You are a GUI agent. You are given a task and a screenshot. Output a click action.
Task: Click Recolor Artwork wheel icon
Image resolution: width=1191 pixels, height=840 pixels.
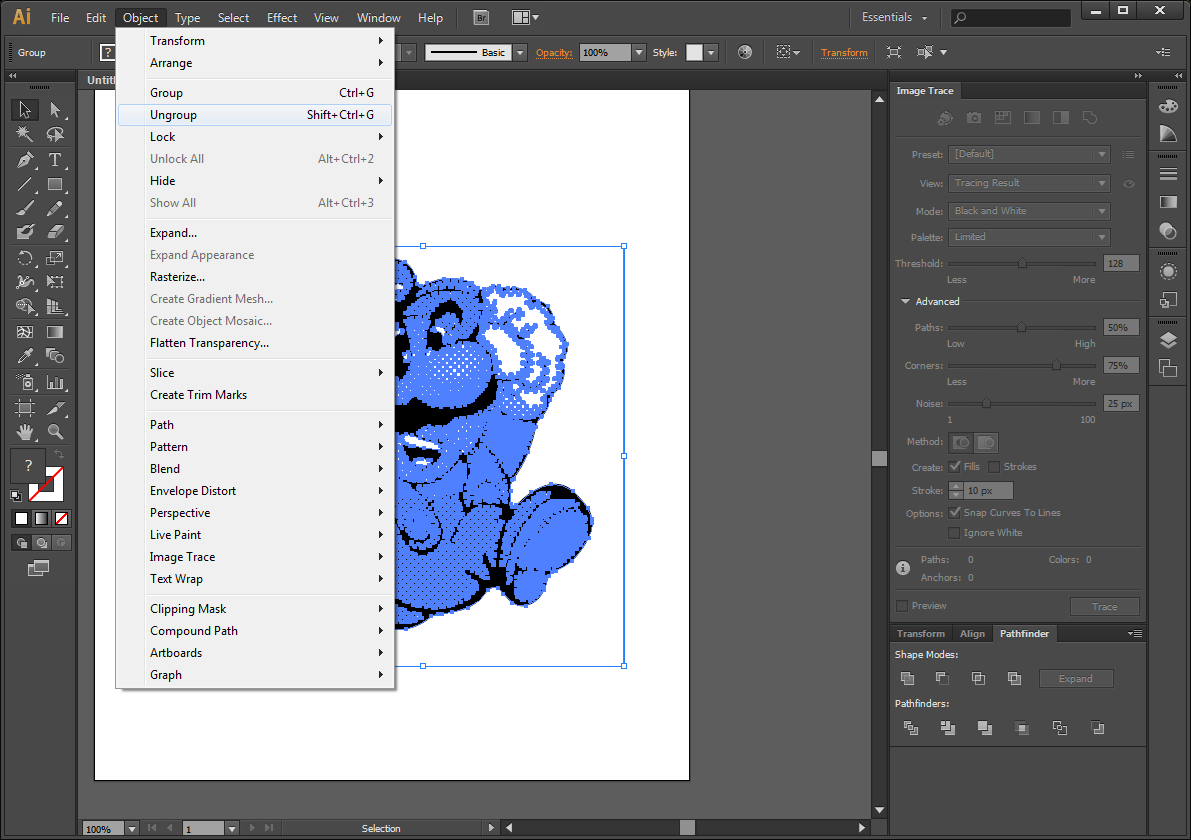point(745,52)
